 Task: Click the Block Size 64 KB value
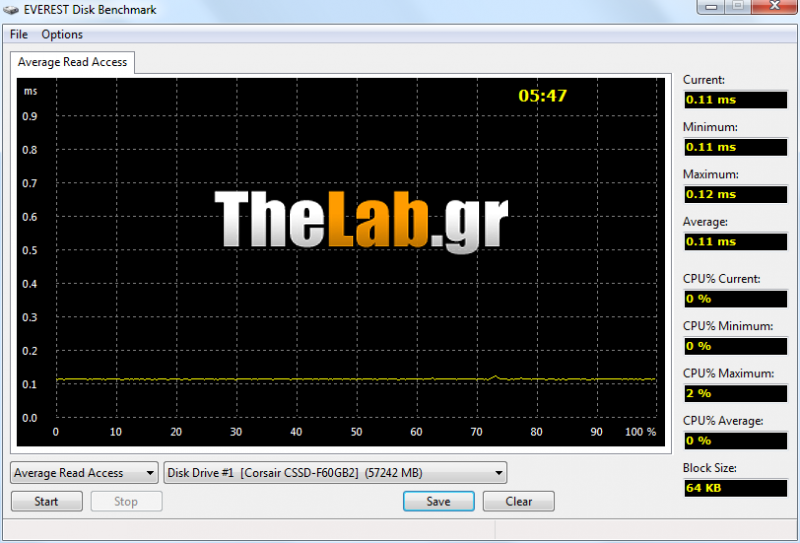[735, 488]
